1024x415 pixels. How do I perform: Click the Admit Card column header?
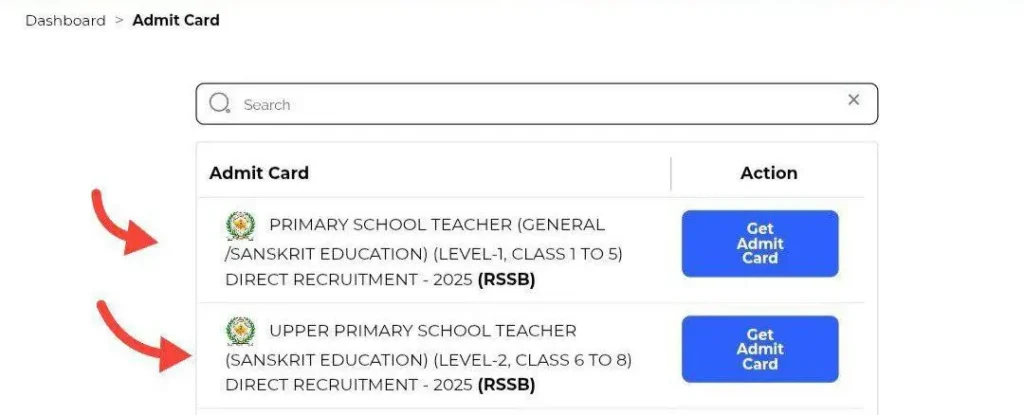[259, 173]
